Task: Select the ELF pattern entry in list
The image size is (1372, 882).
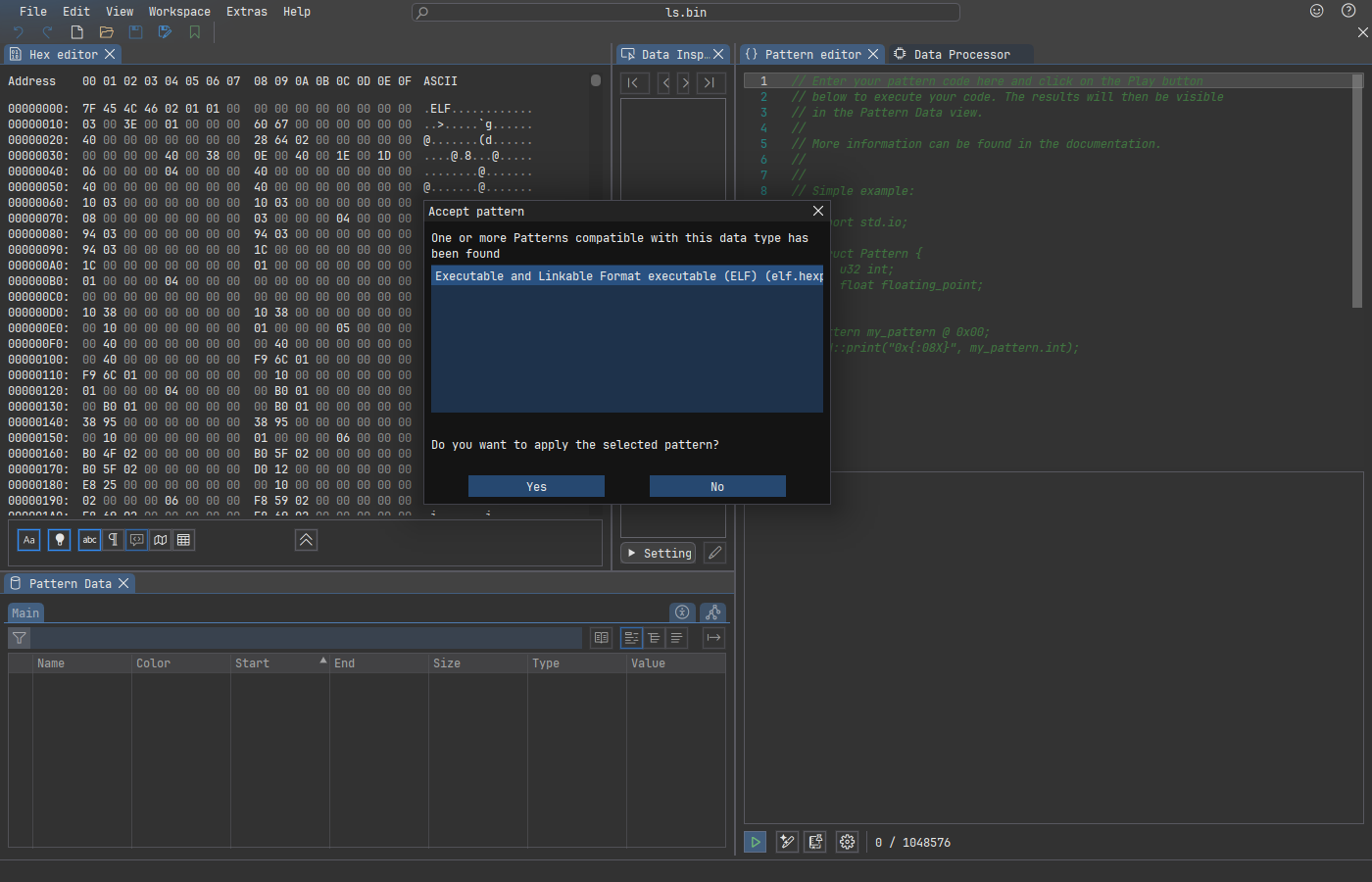Action: (627, 276)
